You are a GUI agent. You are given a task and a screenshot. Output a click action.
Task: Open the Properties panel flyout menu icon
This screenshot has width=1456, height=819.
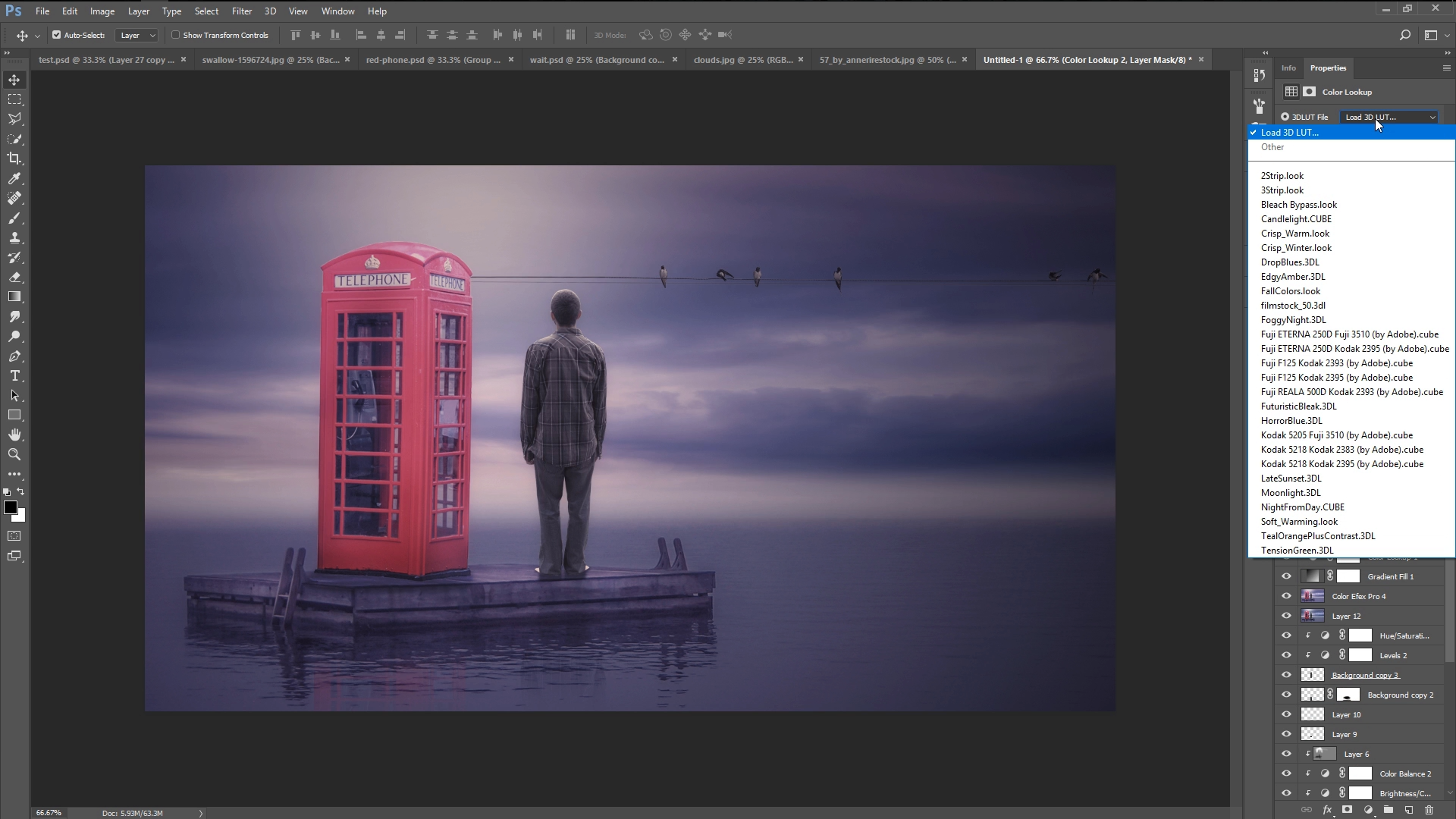[1446, 68]
